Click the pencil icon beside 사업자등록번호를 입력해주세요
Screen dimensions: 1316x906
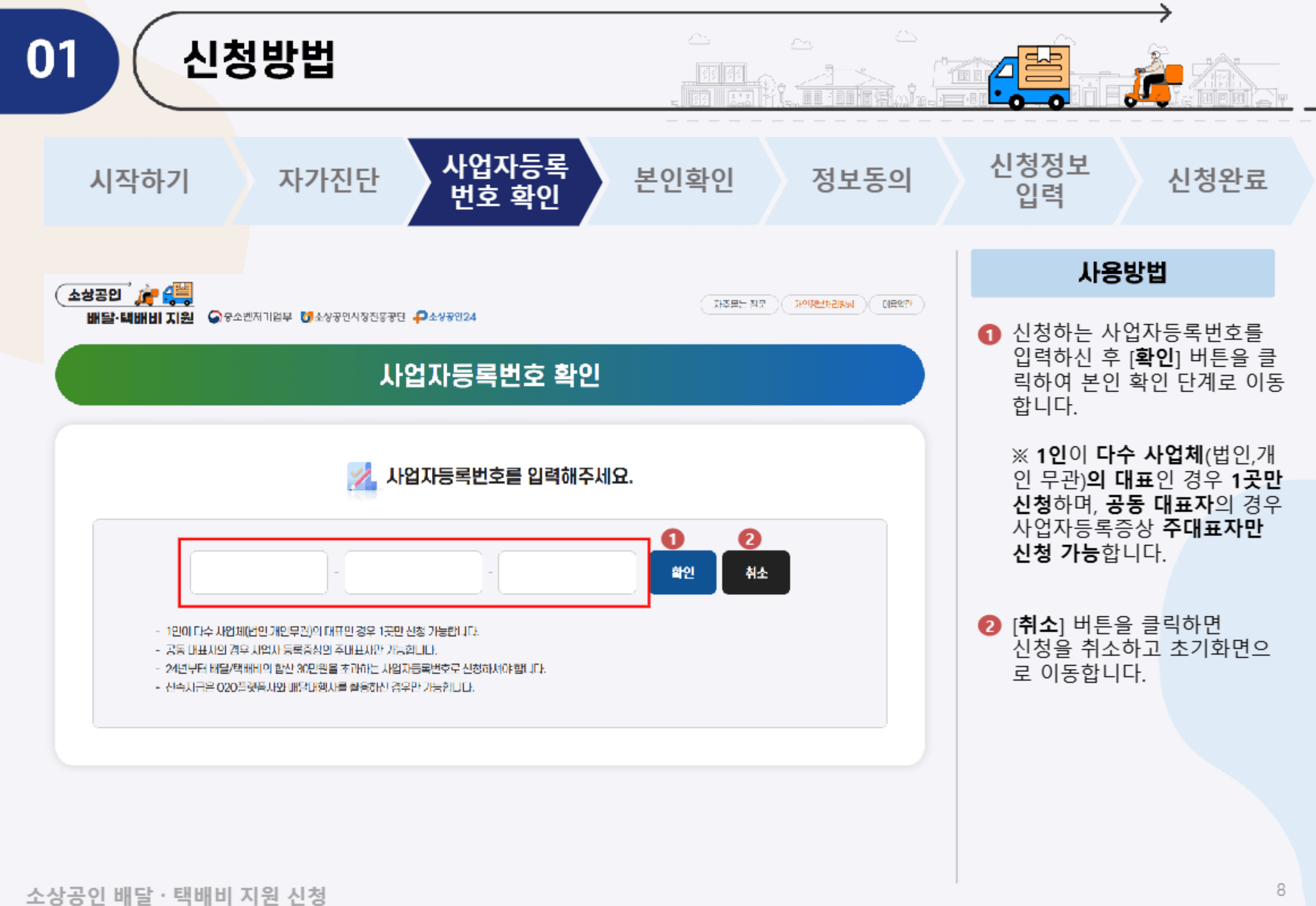click(362, 476)
